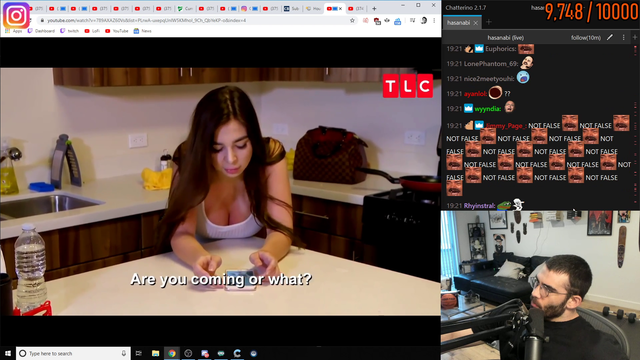
Task: Click username wyyndia in chat
Action: [x=487, y=109]
